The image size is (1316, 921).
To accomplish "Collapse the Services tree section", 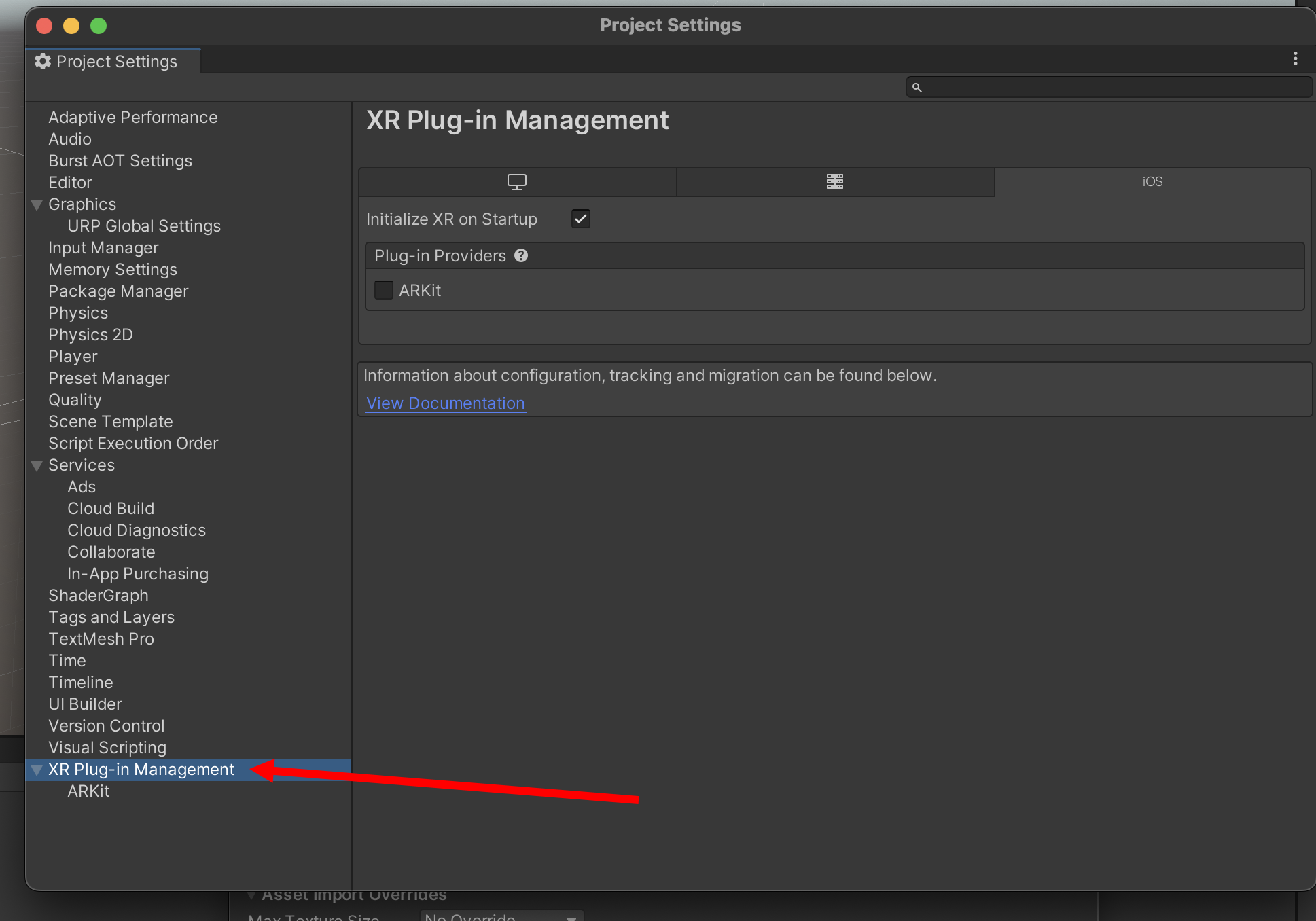I will click(37, 466).
